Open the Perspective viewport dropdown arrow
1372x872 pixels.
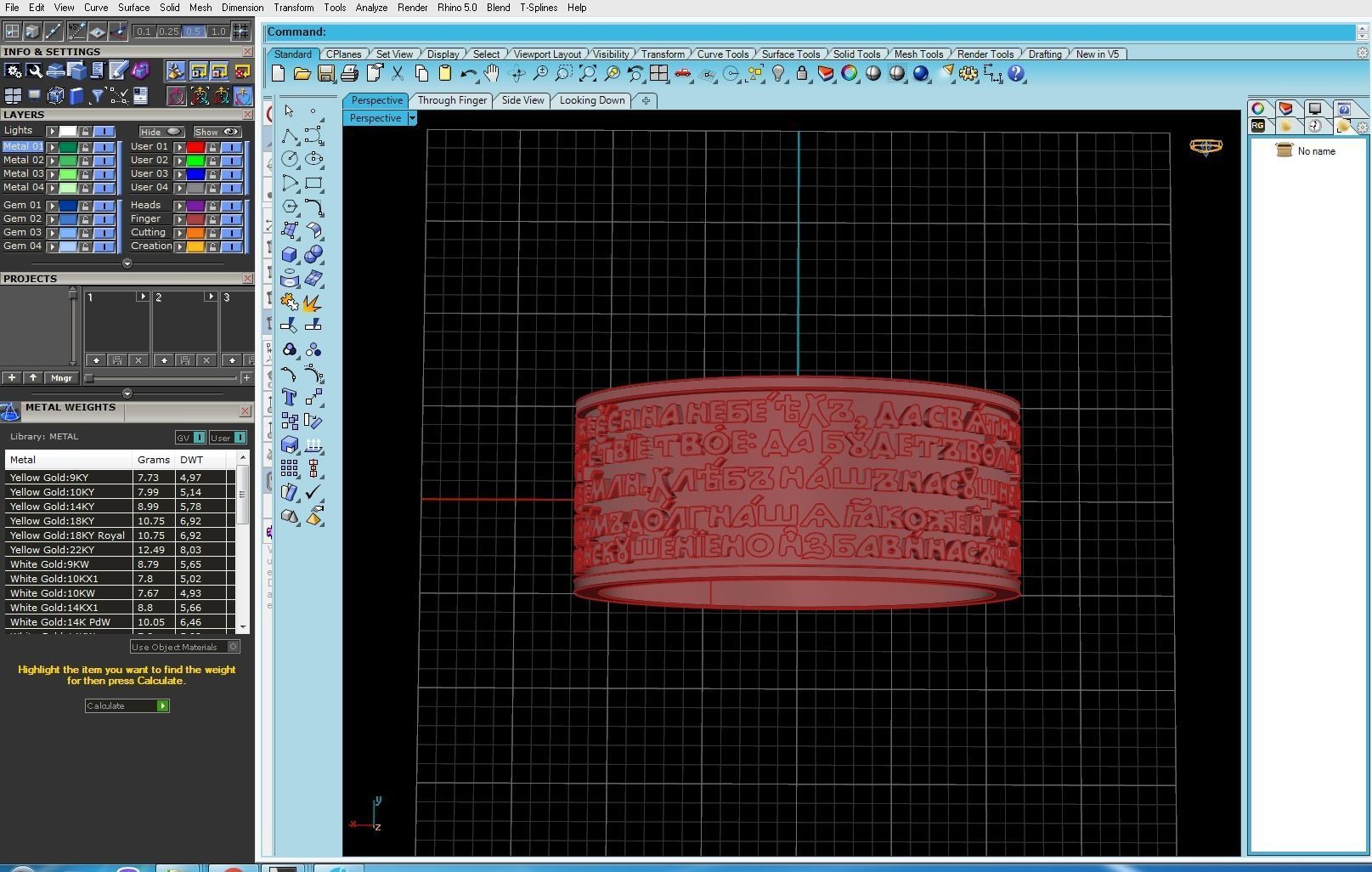click(x=412, y=118)
